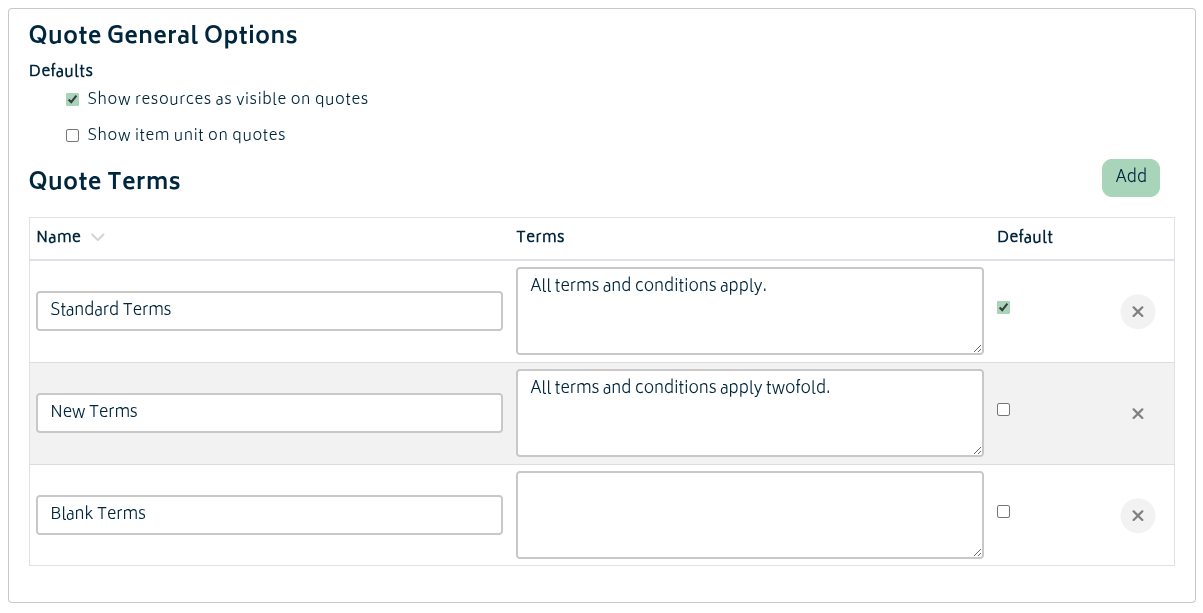Click the Standard Terms textarea resize handle
Screen dimensions: 1203x613
click(x=977, y=348)
